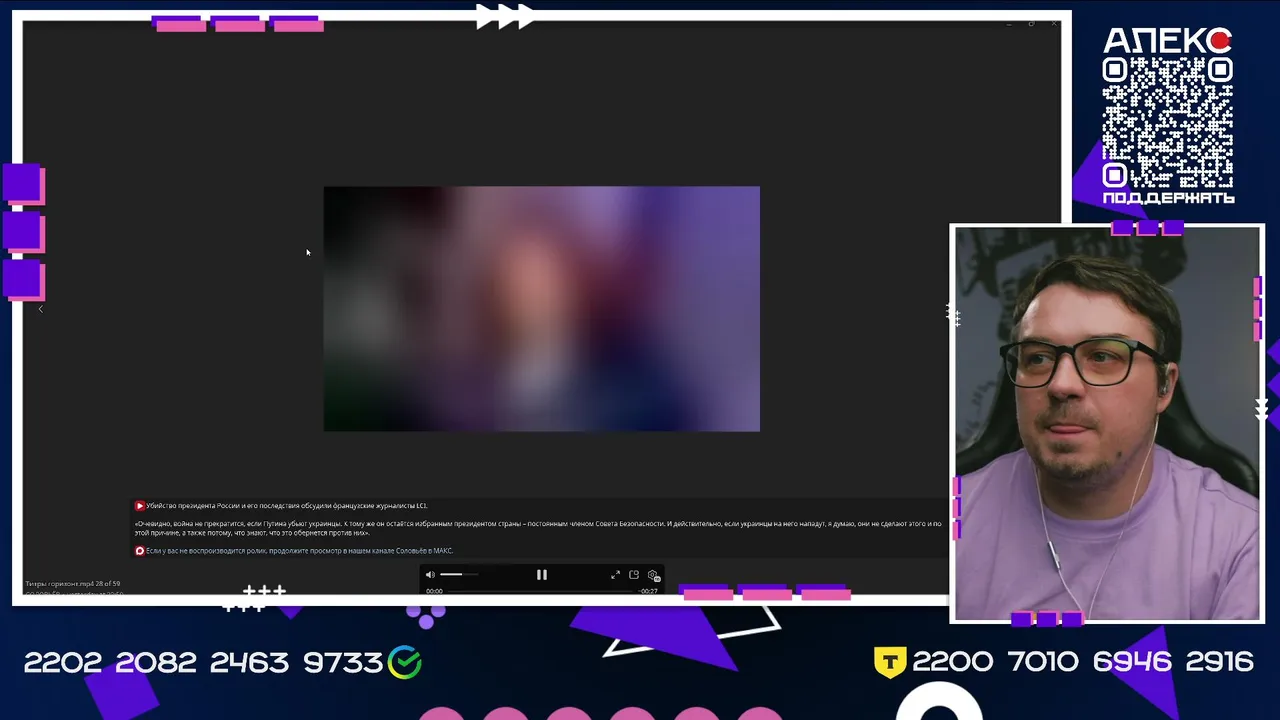This screenshot has width=1280, height=720.
Task: Click the red play icon before caption
Action: coord(140,506)
